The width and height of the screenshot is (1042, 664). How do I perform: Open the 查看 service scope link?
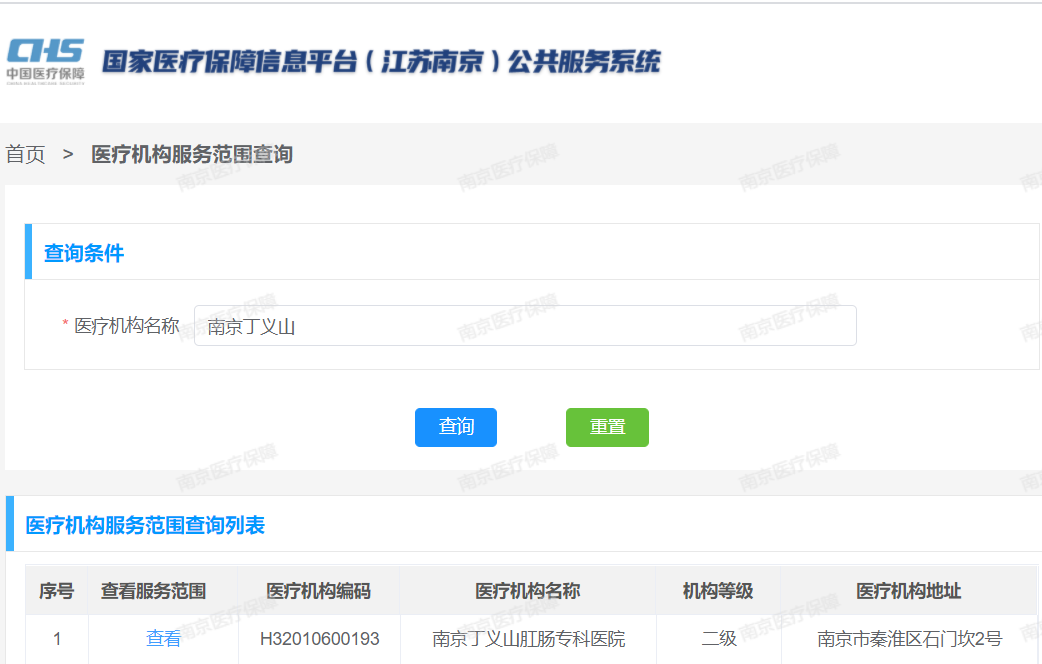pyautogui.click(x=162, y=639)
